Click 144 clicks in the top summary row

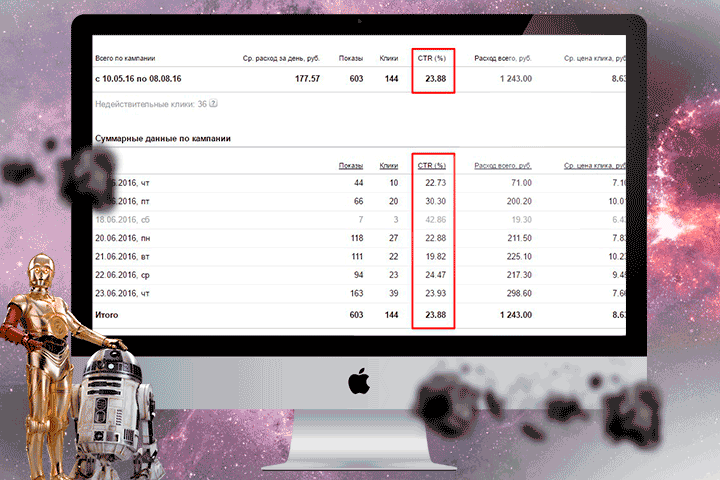coord(391,79)
